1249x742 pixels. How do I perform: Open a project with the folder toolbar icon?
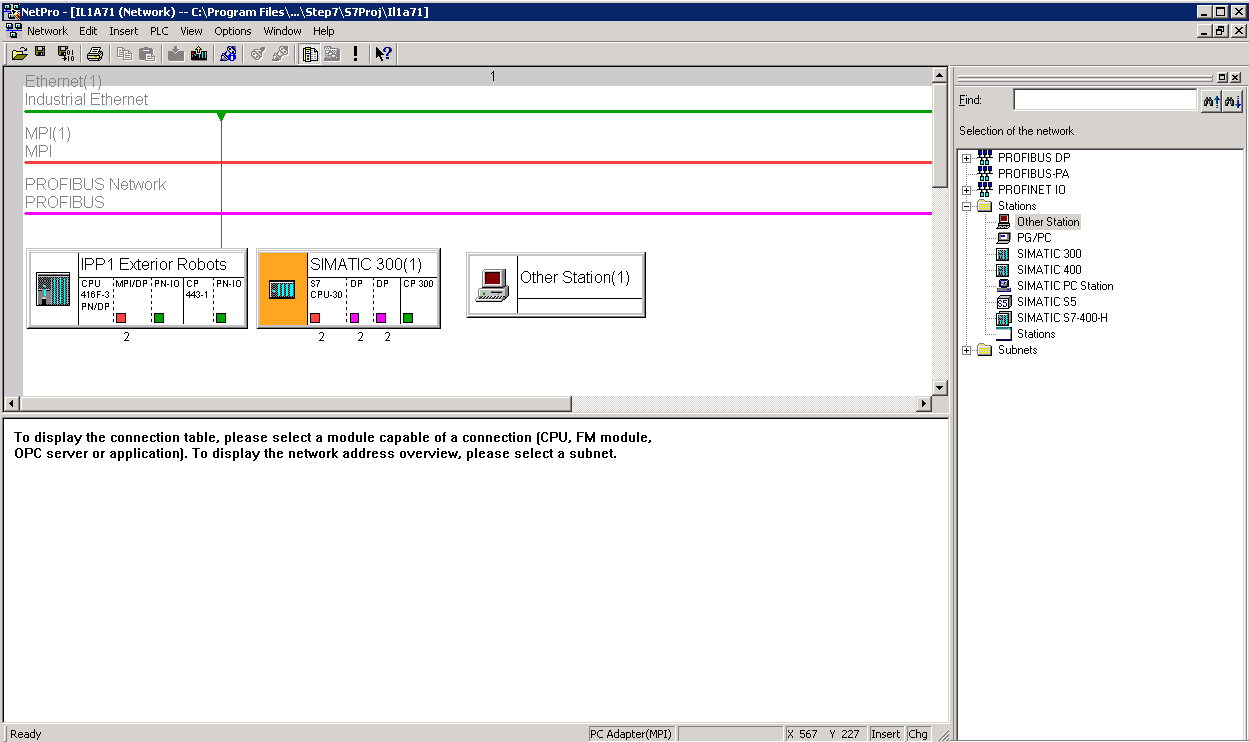coord(19,53)
